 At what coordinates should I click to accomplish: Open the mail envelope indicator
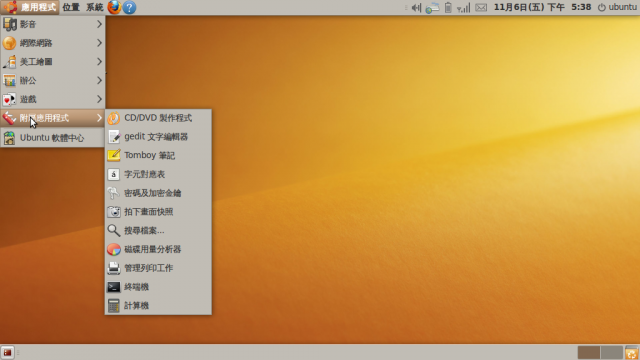(481, 7)
